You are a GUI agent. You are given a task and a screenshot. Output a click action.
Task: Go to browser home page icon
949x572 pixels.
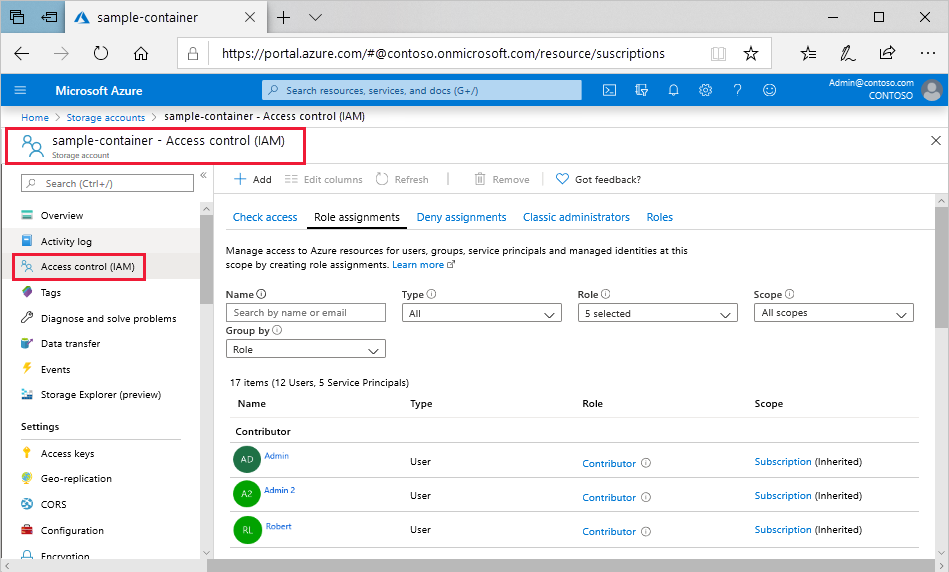pyautogui.click(x=141, y=53)
